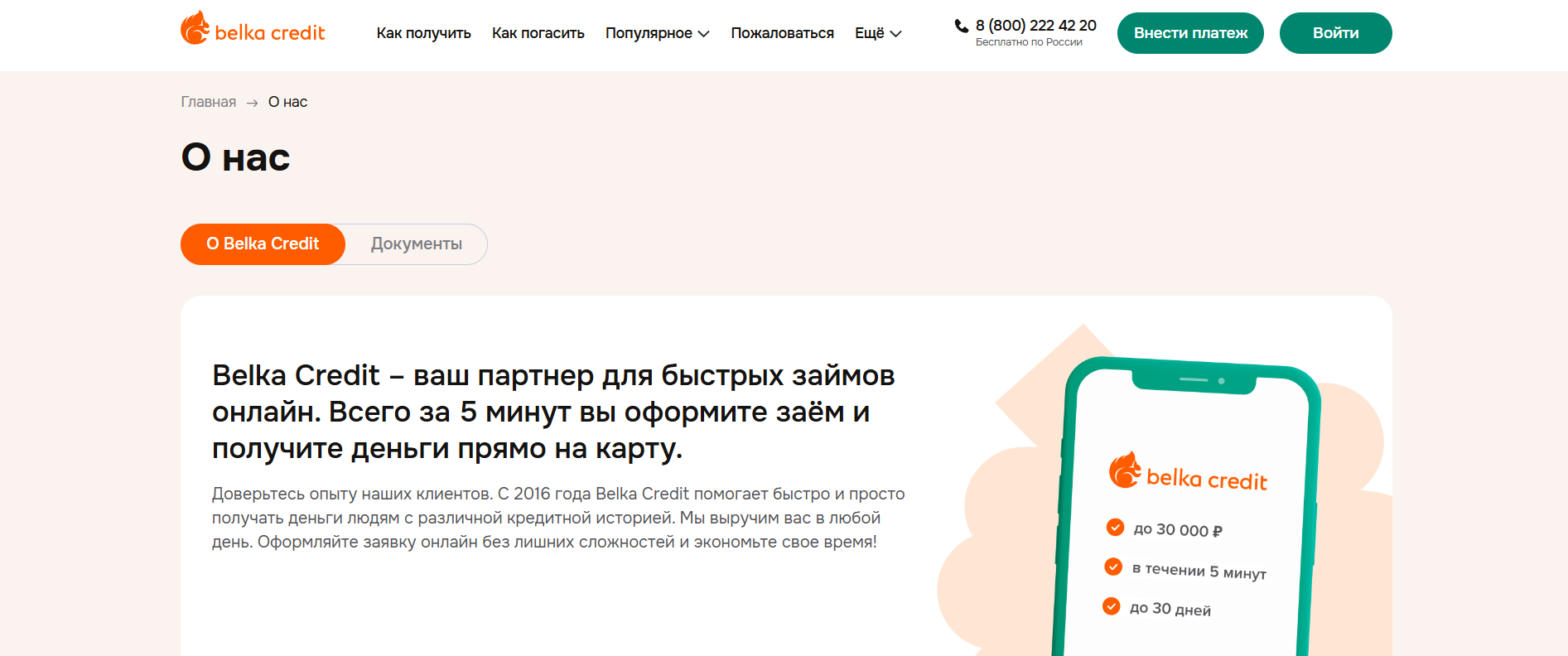The width and height of the screenshot is (1568, 656).
Task: Click the Belka Credit partner headline
Action: [553, 412]
